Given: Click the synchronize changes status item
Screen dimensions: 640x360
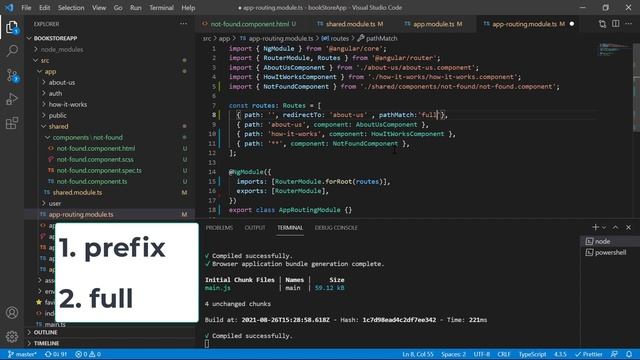Looking at the screenshot, I should pos(56,354).
